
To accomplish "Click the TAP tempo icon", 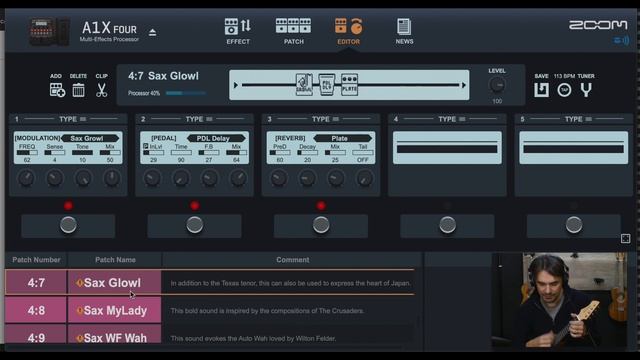I will tap(564, 90).
